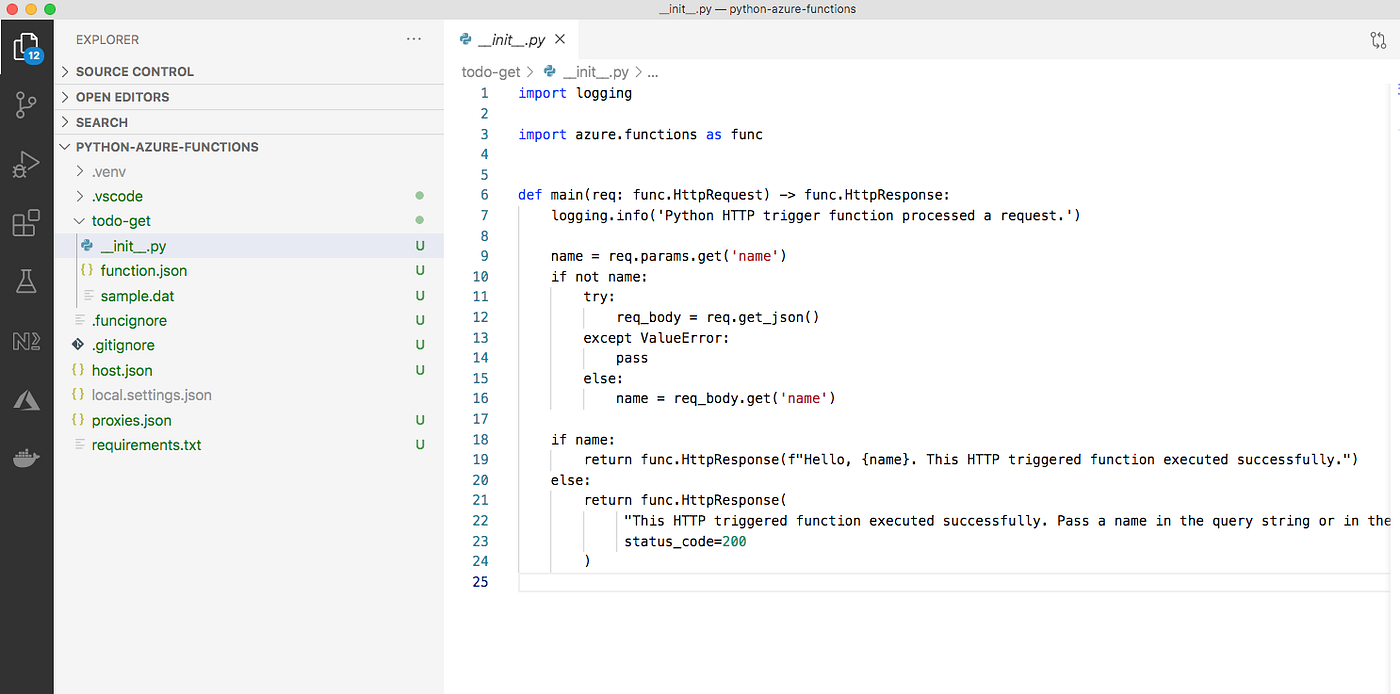Open the Explorer more actions ellipsis
The width and height of the screenshot is (1400, 694).
(x=414, y=38)
